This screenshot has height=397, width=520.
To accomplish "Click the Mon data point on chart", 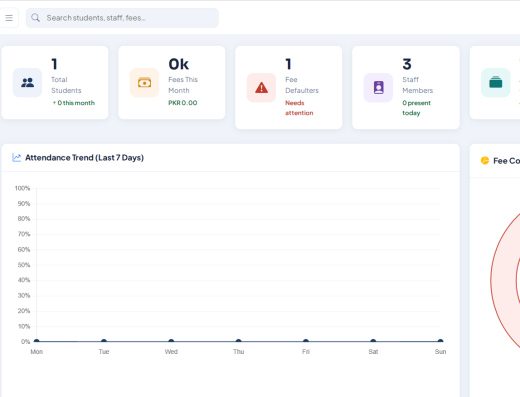I will coord(37,341).
